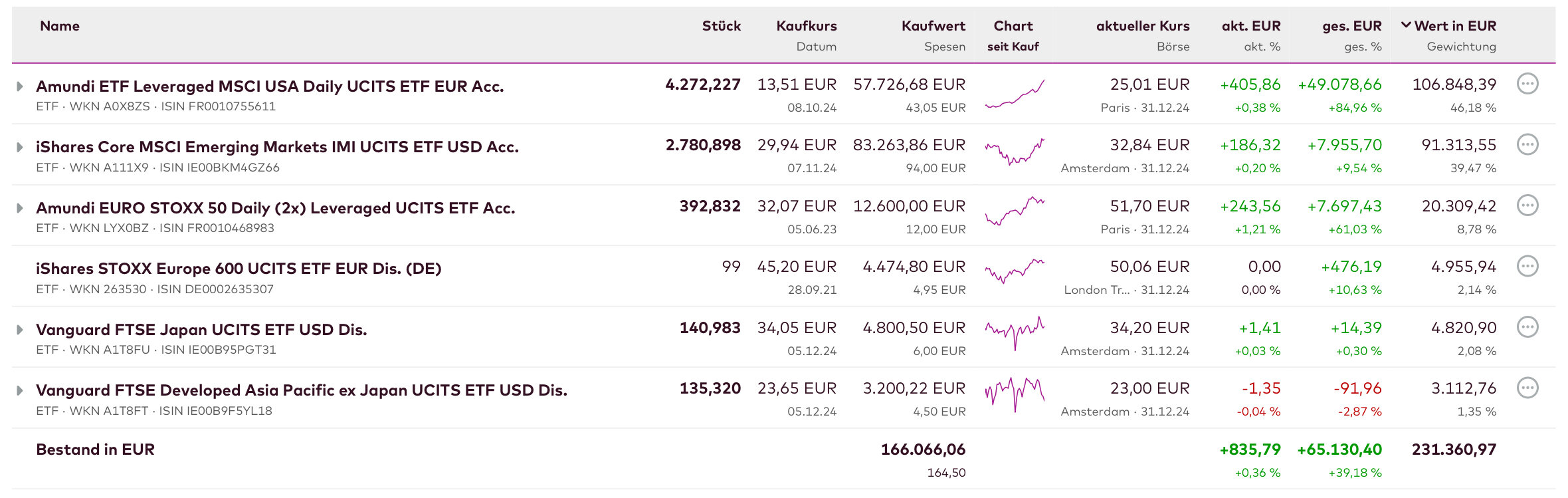Image resolution: width=1568 pixels, height=498 pixels.
Task: Open the Amundi MSCI USA sparkline chart
Action: coord(1015,94)
